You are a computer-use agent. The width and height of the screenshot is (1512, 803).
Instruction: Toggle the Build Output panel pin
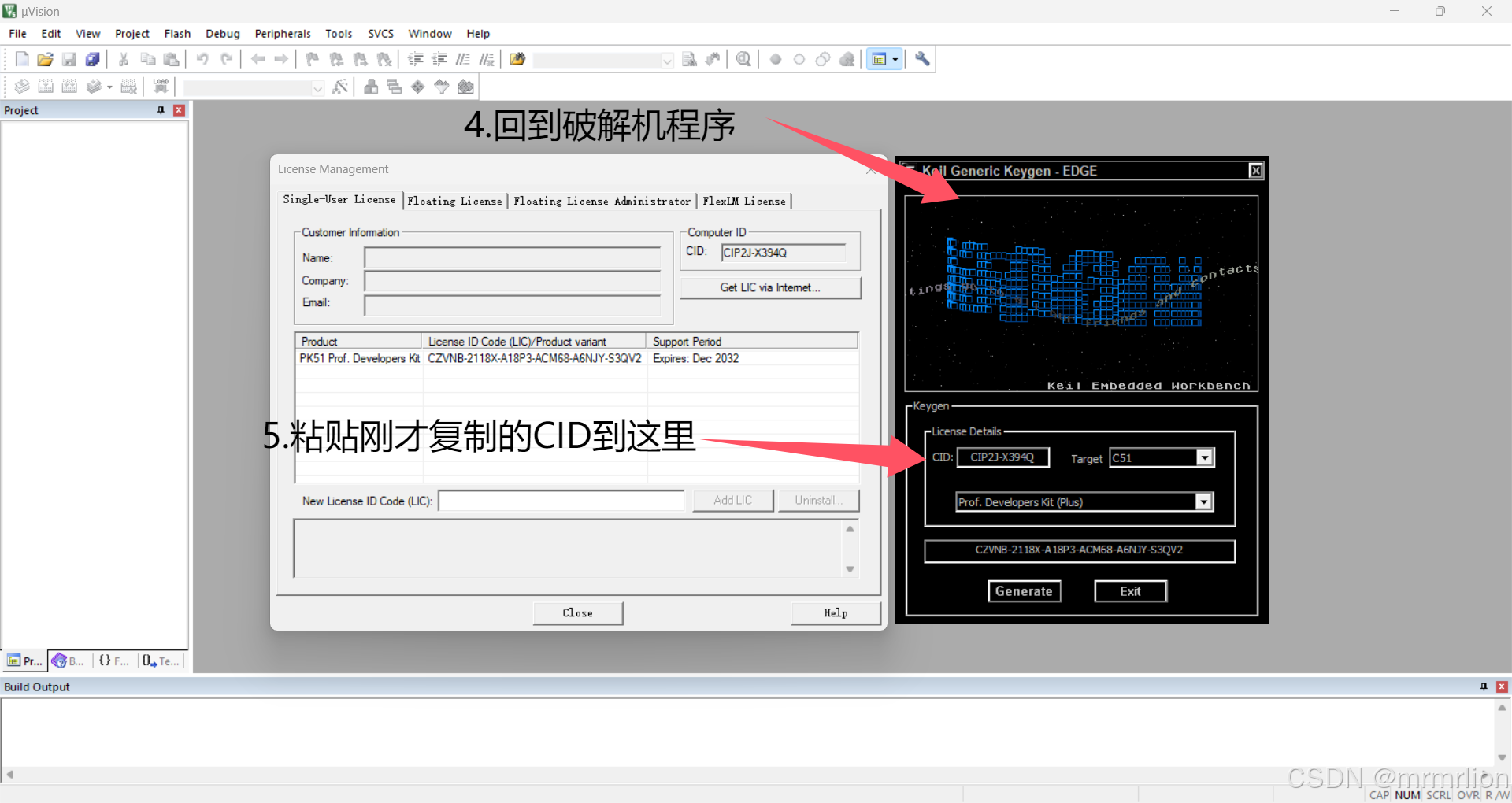click(x=1484, y=686)
